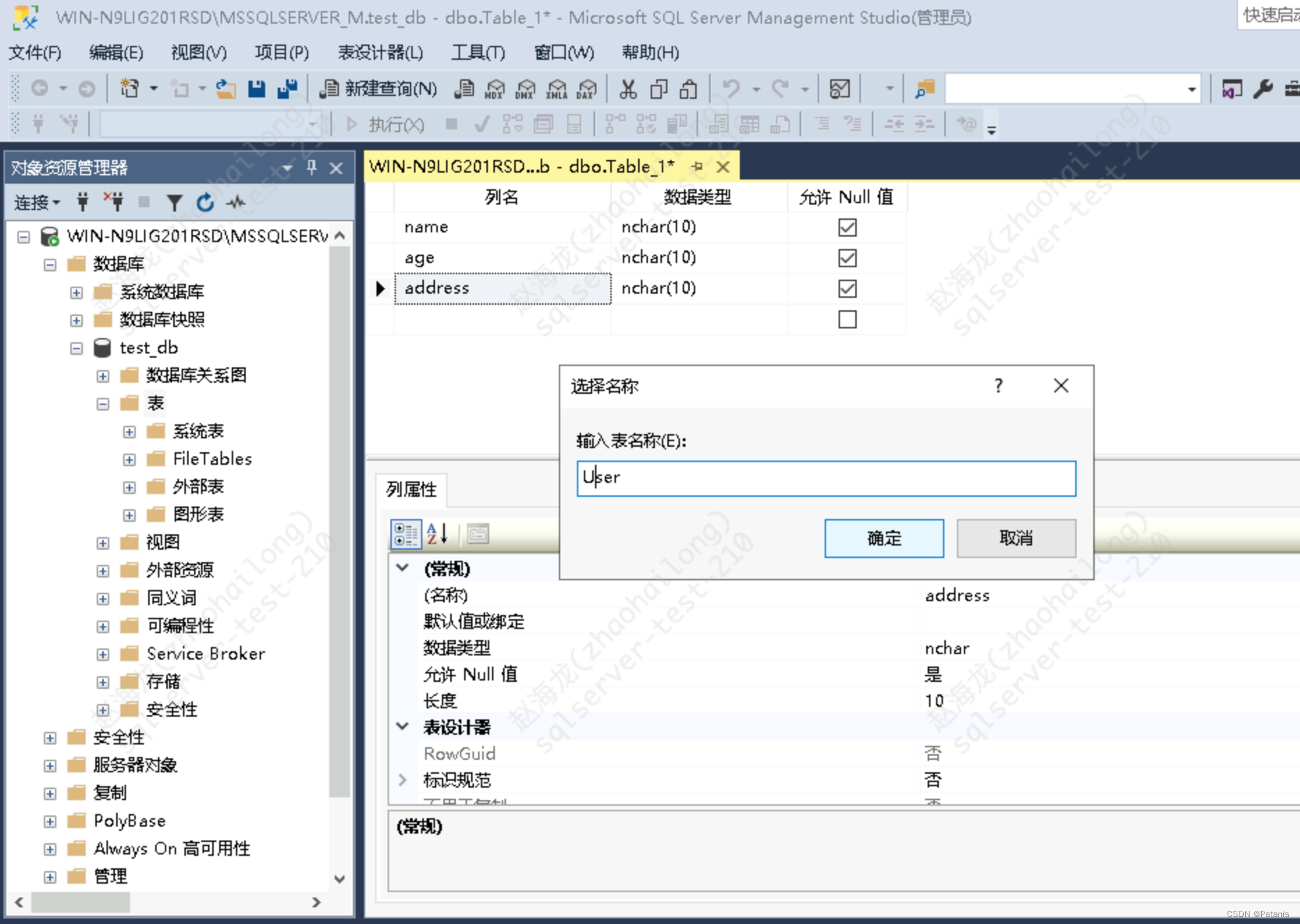The image size is (1300, 924).
Task: Click the Alphabetical sort A-Z icon
Action: pyautogui.click(x=437, y=534)
